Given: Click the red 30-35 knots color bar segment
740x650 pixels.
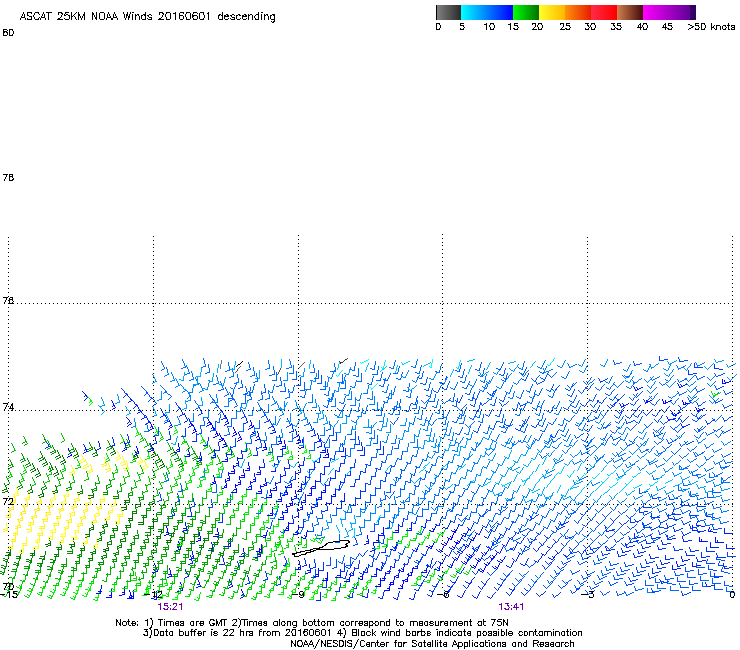Looking at the screenshot, I should (604, 12).
